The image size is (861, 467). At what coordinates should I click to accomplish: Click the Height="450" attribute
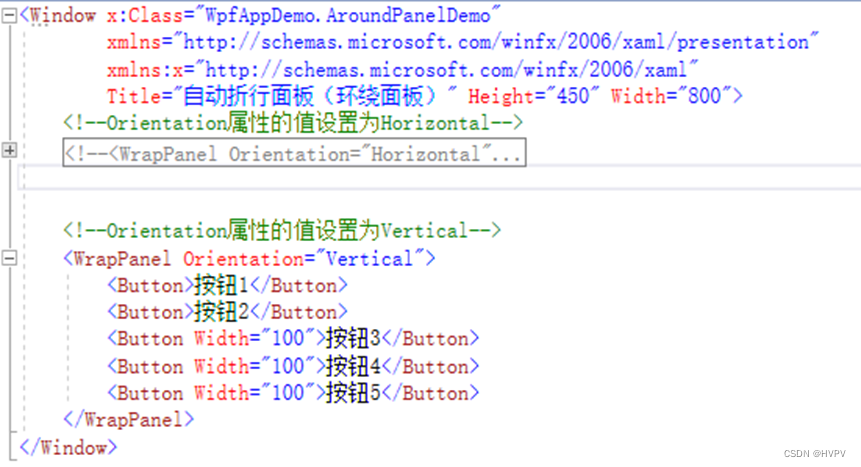click(x=533, y=96)
